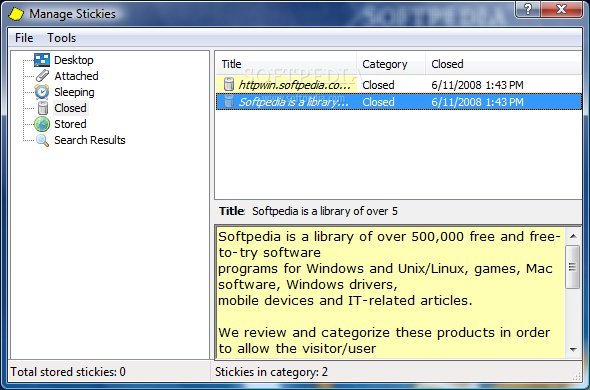The width and height of the screenshot is (590, 390).
Task: Click the trash icon beside httpwin.softpedia.co… row
Action: [x=229, y=84]
